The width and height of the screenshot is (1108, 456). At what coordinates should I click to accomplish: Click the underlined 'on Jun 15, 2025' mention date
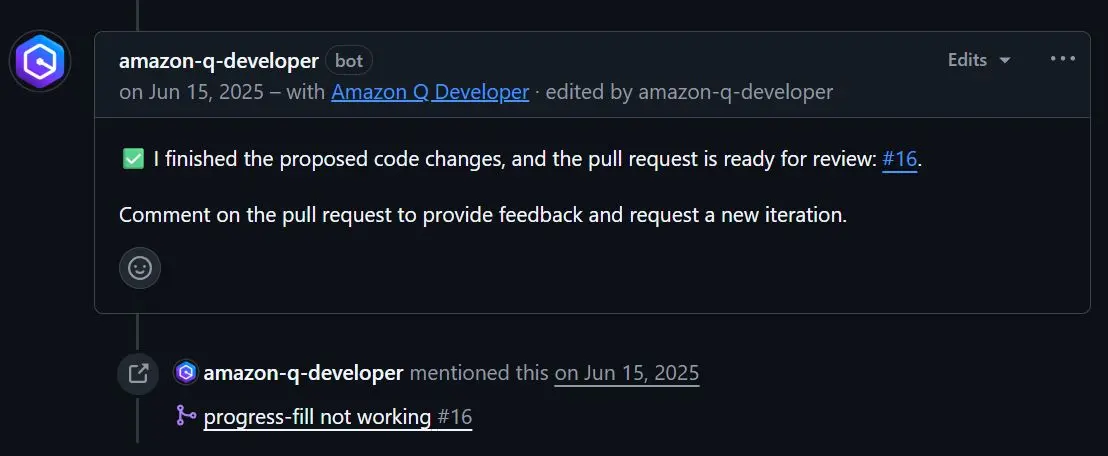[x=627, y=374]
